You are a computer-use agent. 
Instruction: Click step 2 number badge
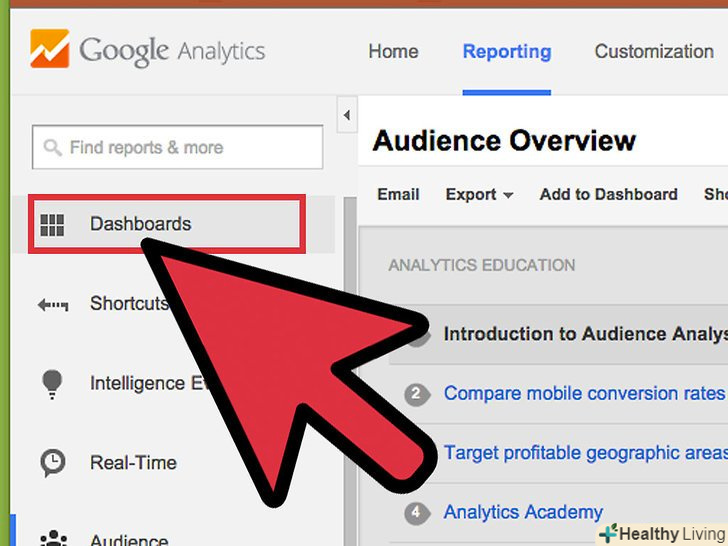click(416, 395)
